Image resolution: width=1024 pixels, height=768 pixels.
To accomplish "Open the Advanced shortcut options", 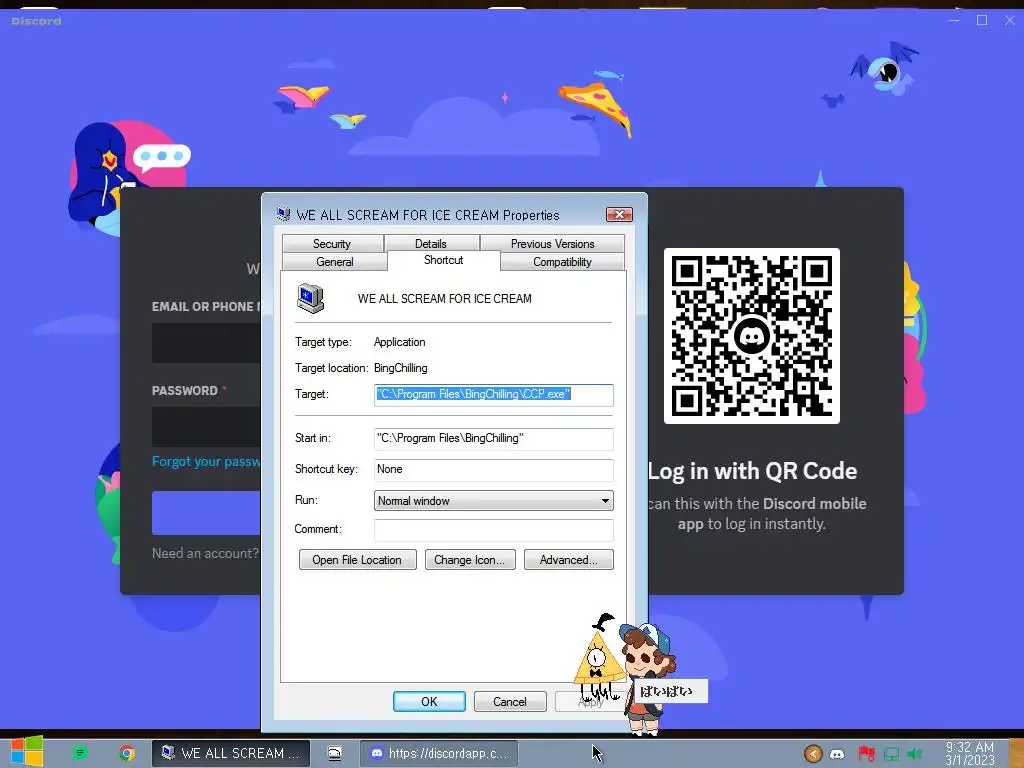I will 568,560.
